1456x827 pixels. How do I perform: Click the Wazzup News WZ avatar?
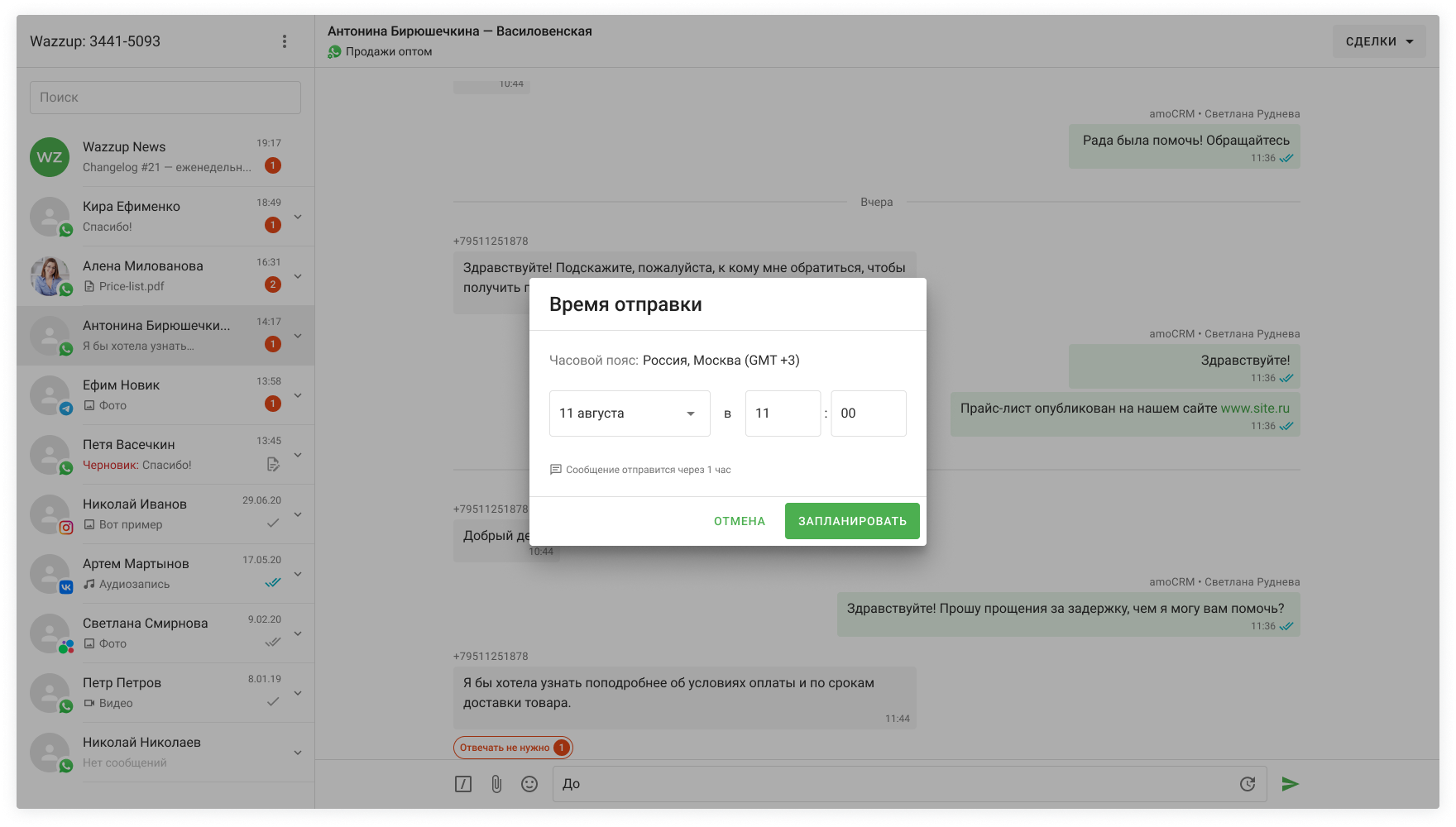50,157
